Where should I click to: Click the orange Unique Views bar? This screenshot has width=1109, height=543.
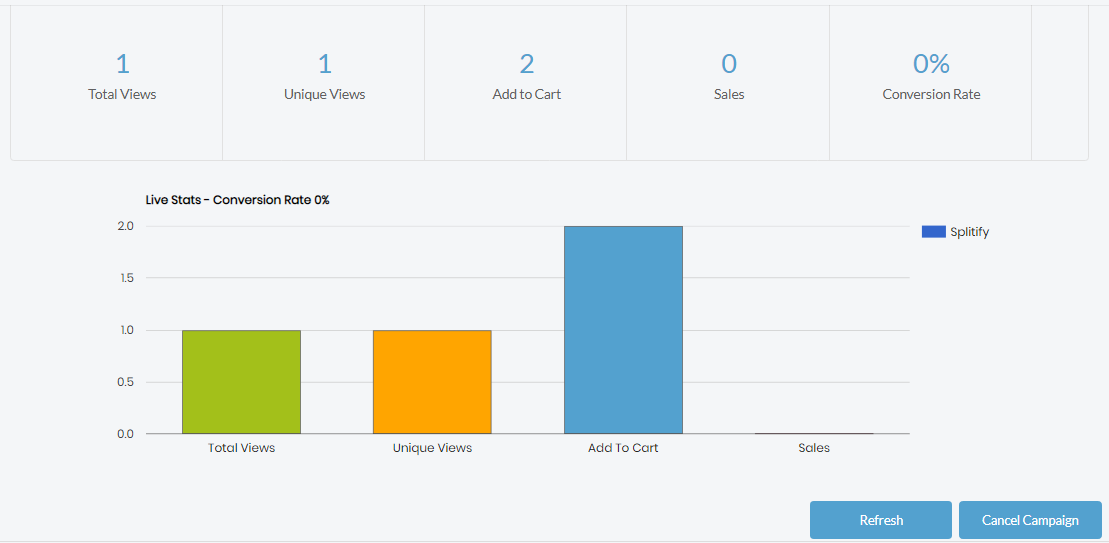coord(432,382)
